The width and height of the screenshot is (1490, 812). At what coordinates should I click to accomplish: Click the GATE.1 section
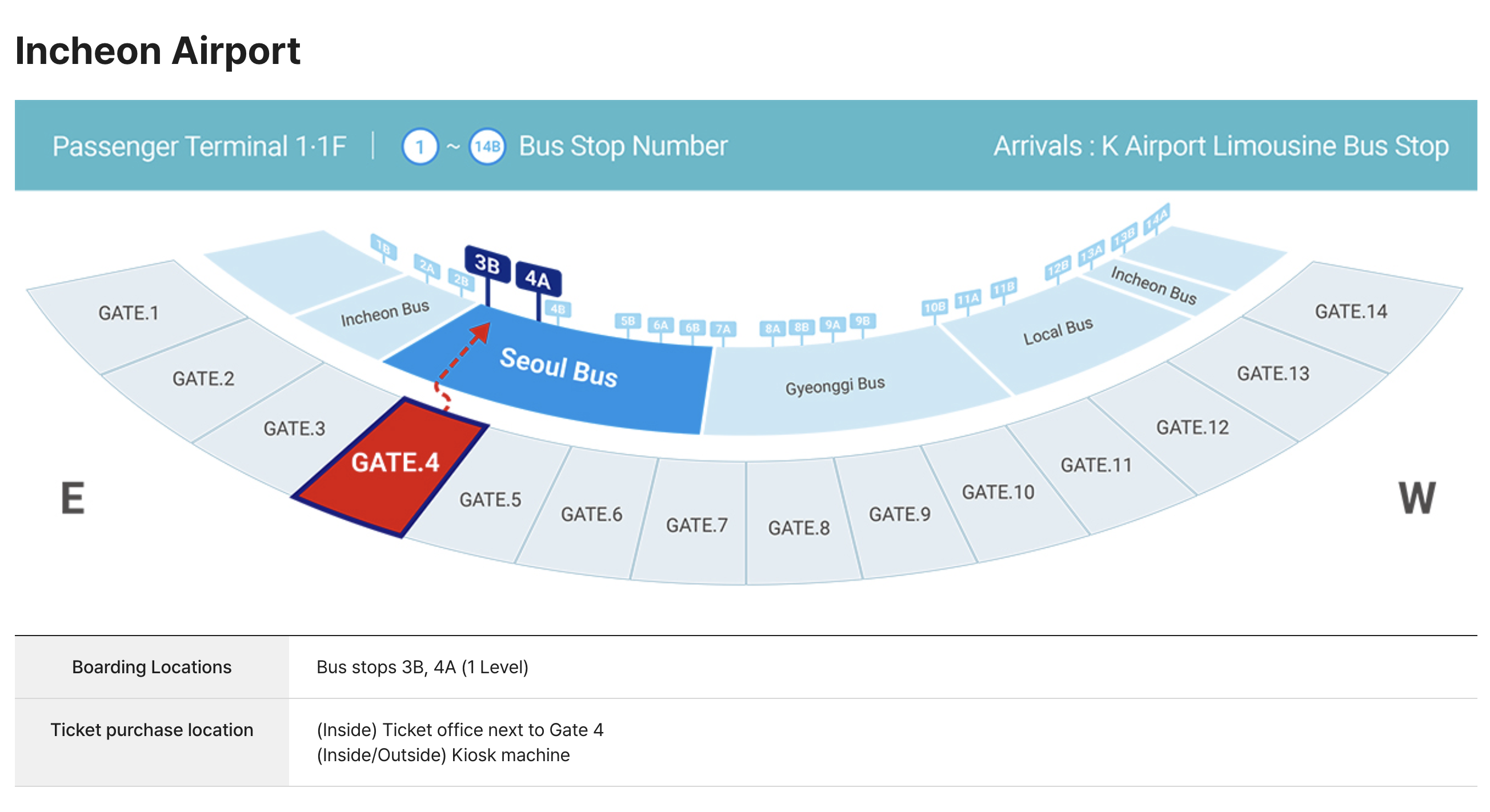click(129, 313)
